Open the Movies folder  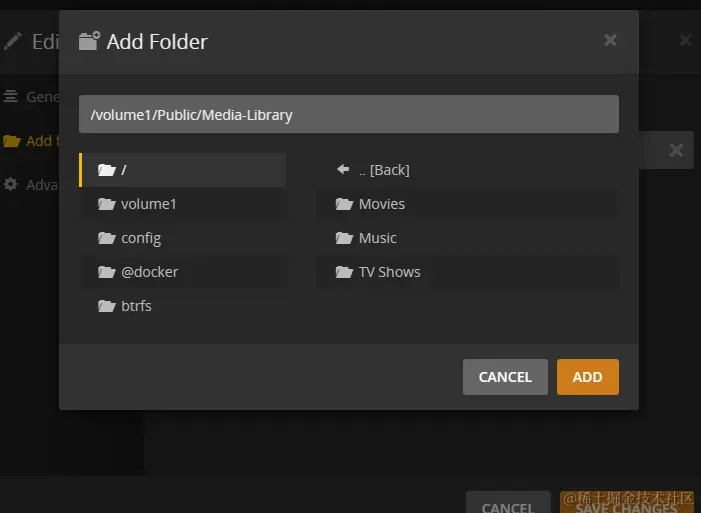[468, 204]
